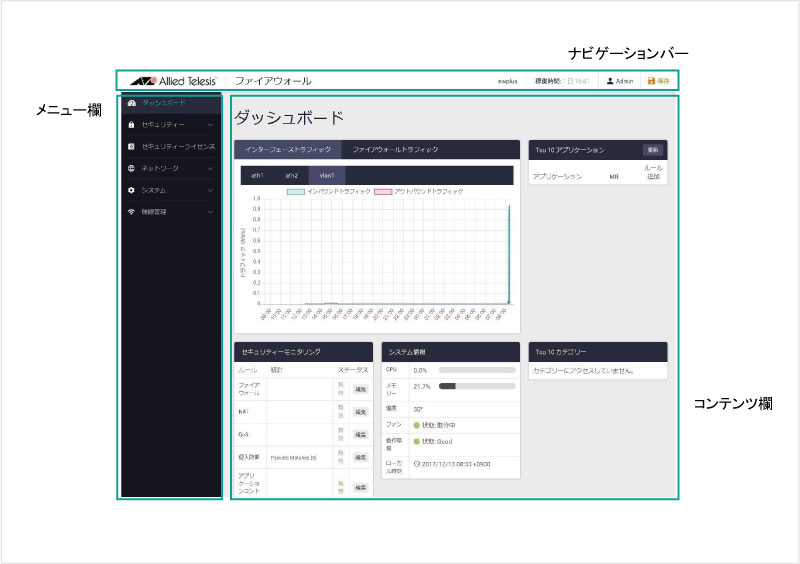800x564 pixels.
Task: Click the QoS rule name
Action: [243, 434]
